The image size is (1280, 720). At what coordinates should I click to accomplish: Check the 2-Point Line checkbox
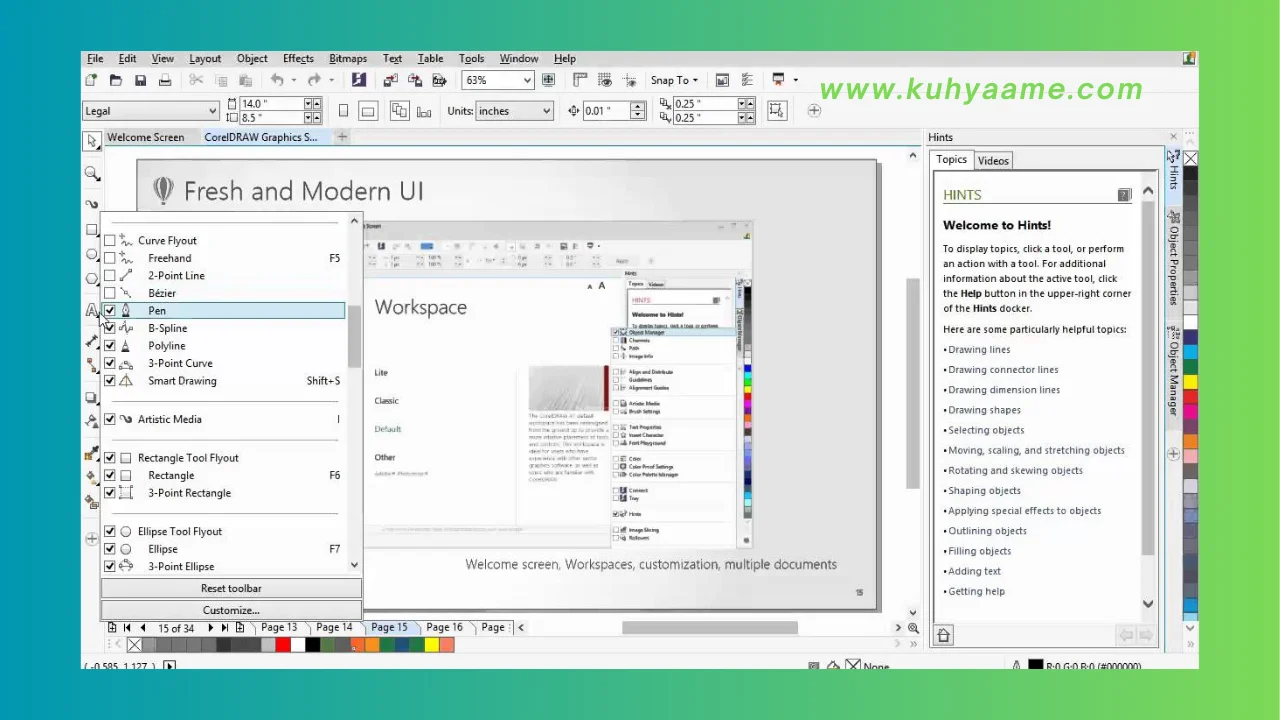(x=110, y=276)
